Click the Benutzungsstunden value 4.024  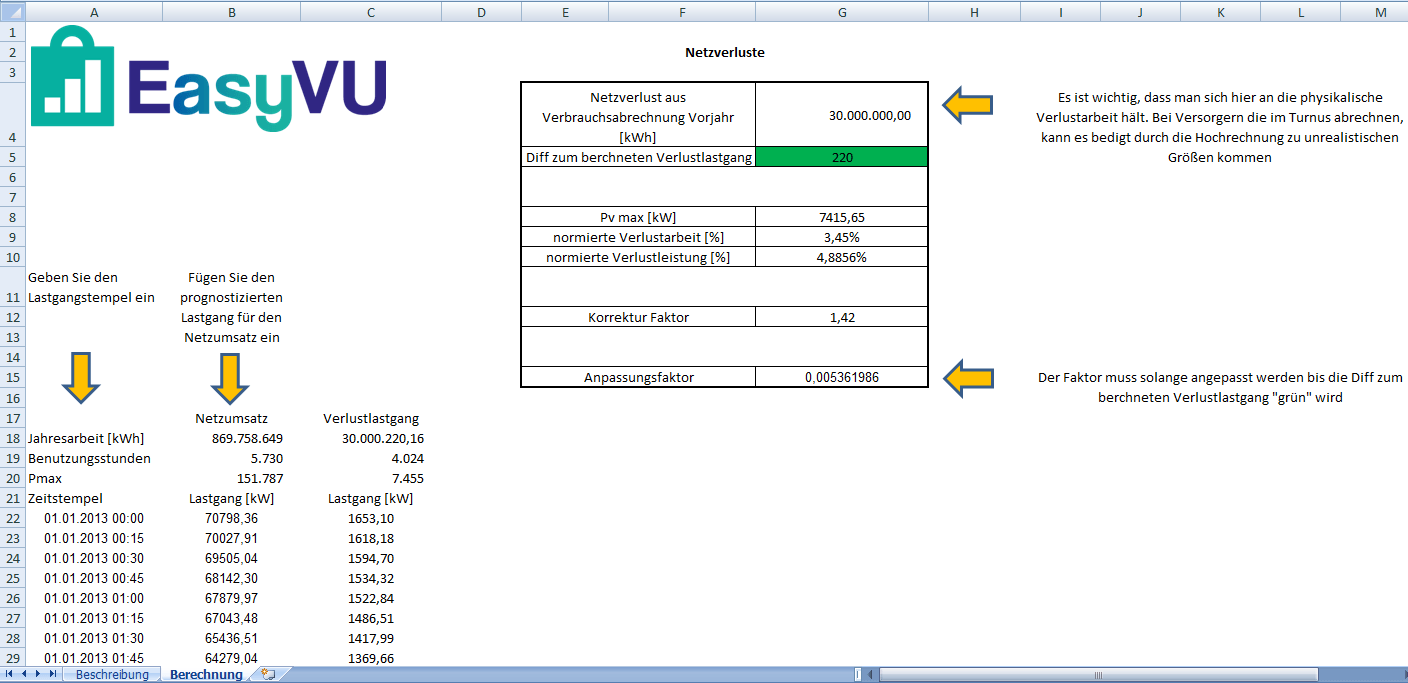371,458
